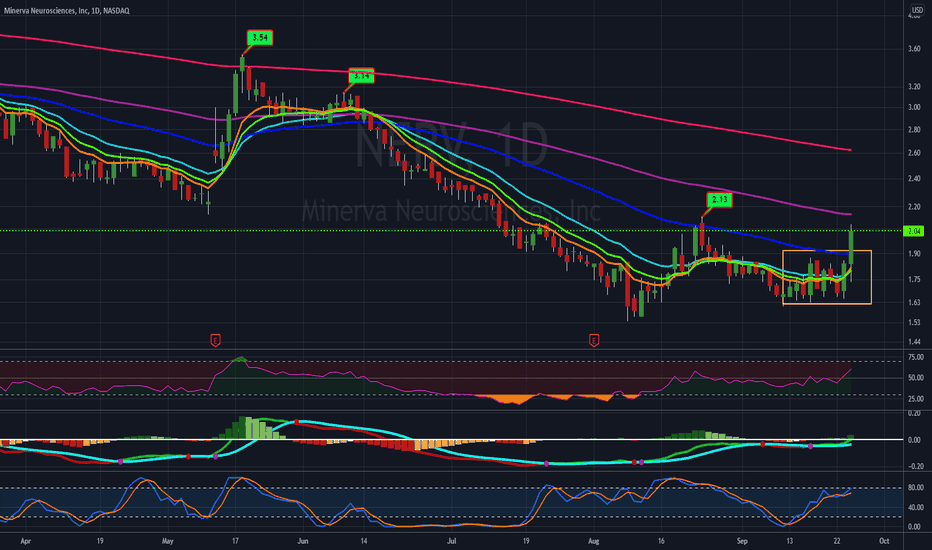Click the Sep date label

click(742, 541)
